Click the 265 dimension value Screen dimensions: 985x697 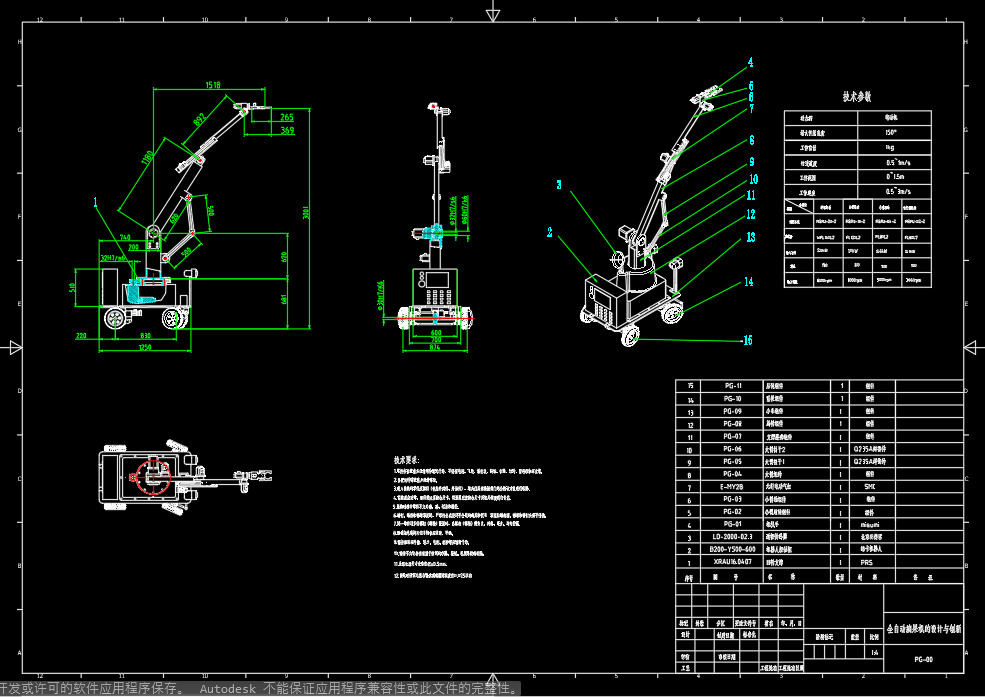[x=287, y=117]
